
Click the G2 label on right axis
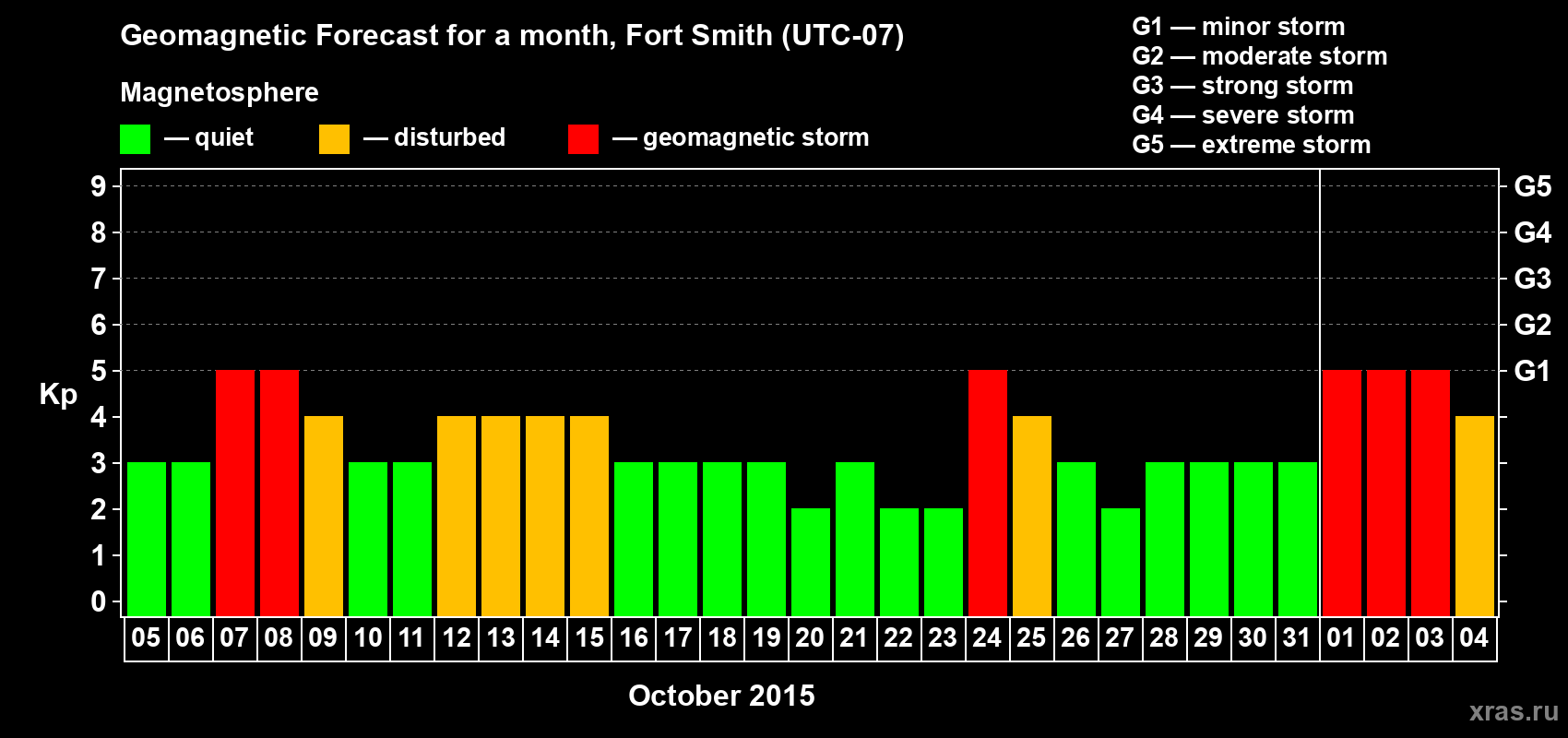tap(1532, 325)
